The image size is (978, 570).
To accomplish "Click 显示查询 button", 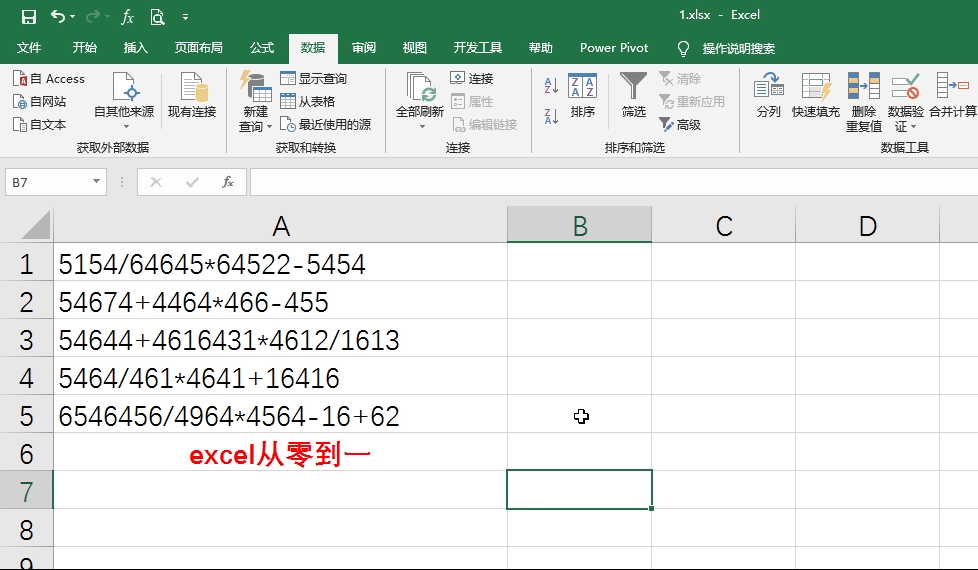I will tap(314, 79).
